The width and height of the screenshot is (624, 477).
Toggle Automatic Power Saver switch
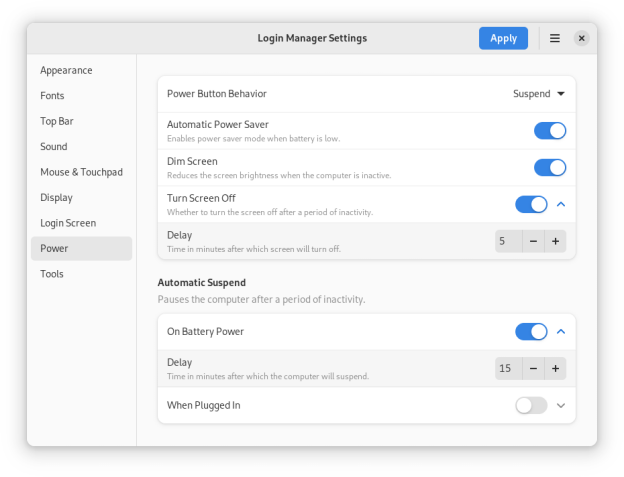(549, 130)
